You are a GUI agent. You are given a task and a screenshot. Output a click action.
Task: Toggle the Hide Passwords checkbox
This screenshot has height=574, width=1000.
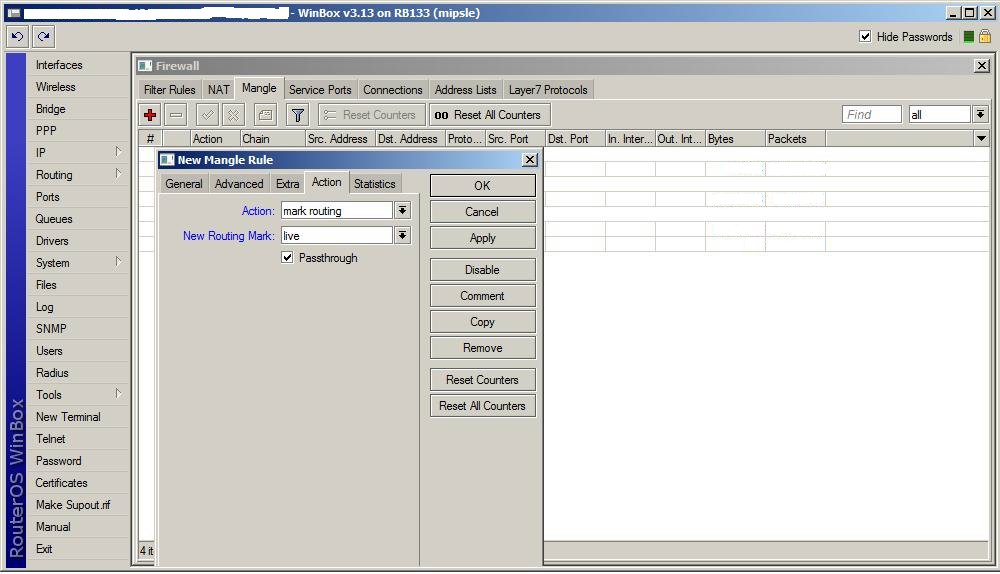(x=865, y=36)
